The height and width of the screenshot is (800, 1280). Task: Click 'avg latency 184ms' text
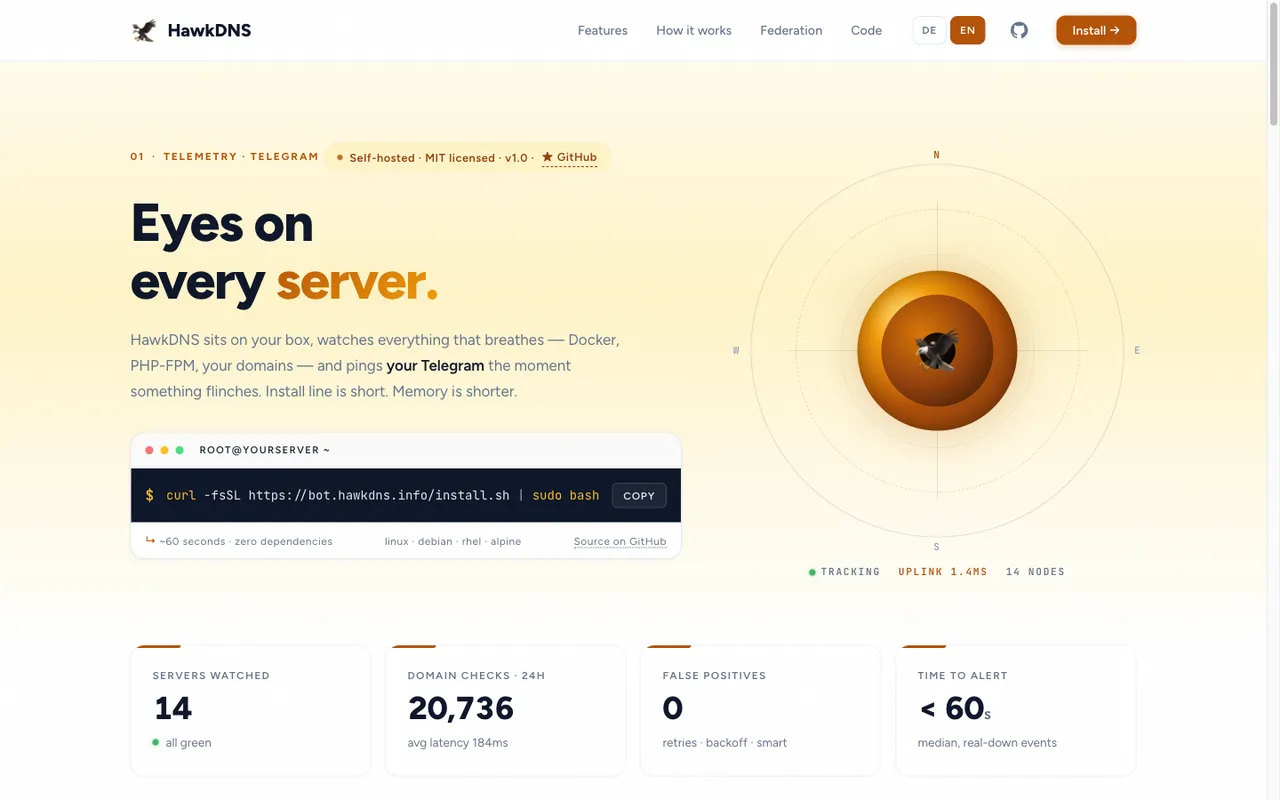(458, 743)
